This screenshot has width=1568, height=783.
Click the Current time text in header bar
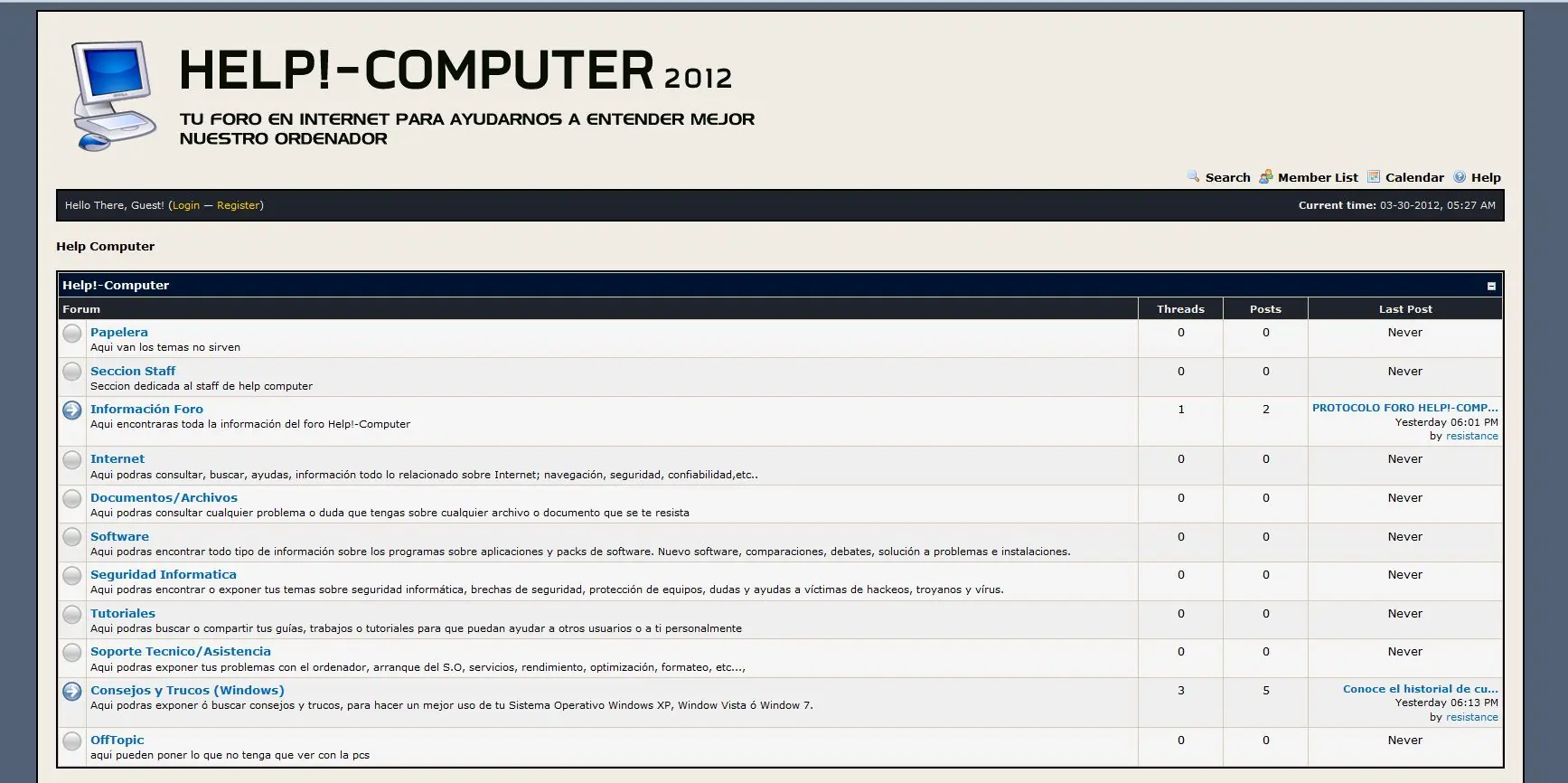[x=1397, y=205]
